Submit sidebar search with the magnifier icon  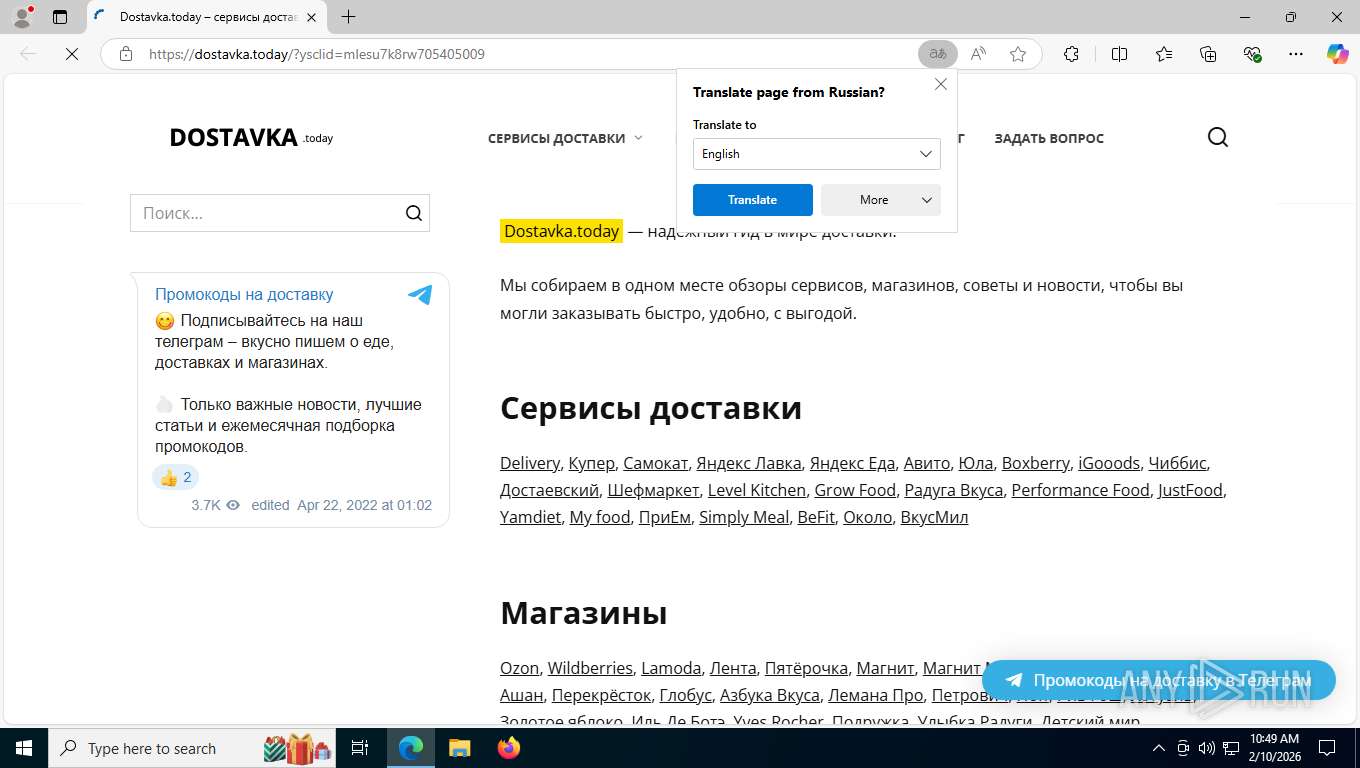(414, 213)
